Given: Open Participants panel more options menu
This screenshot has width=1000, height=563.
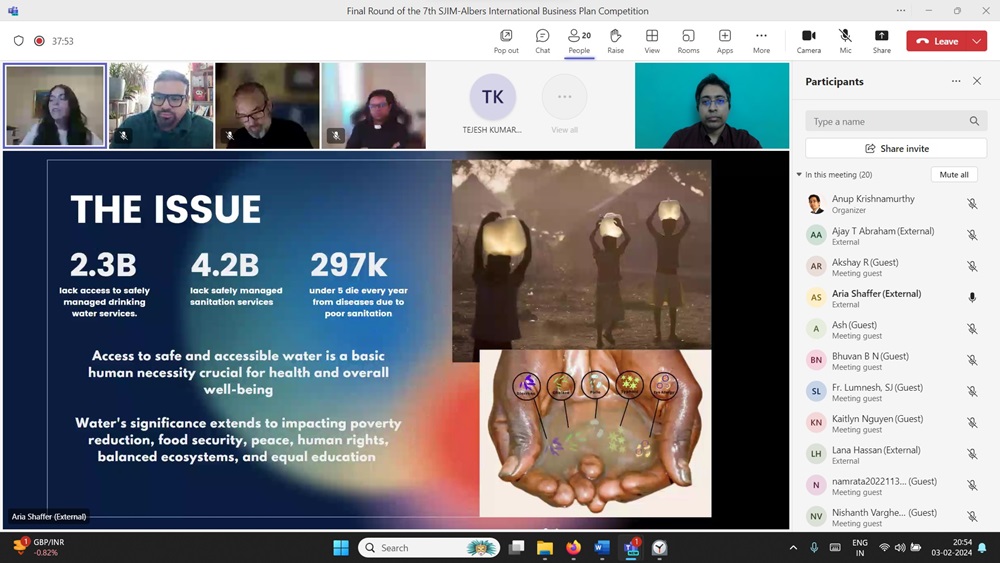Looking at the screenshot, I should (956, 82).
